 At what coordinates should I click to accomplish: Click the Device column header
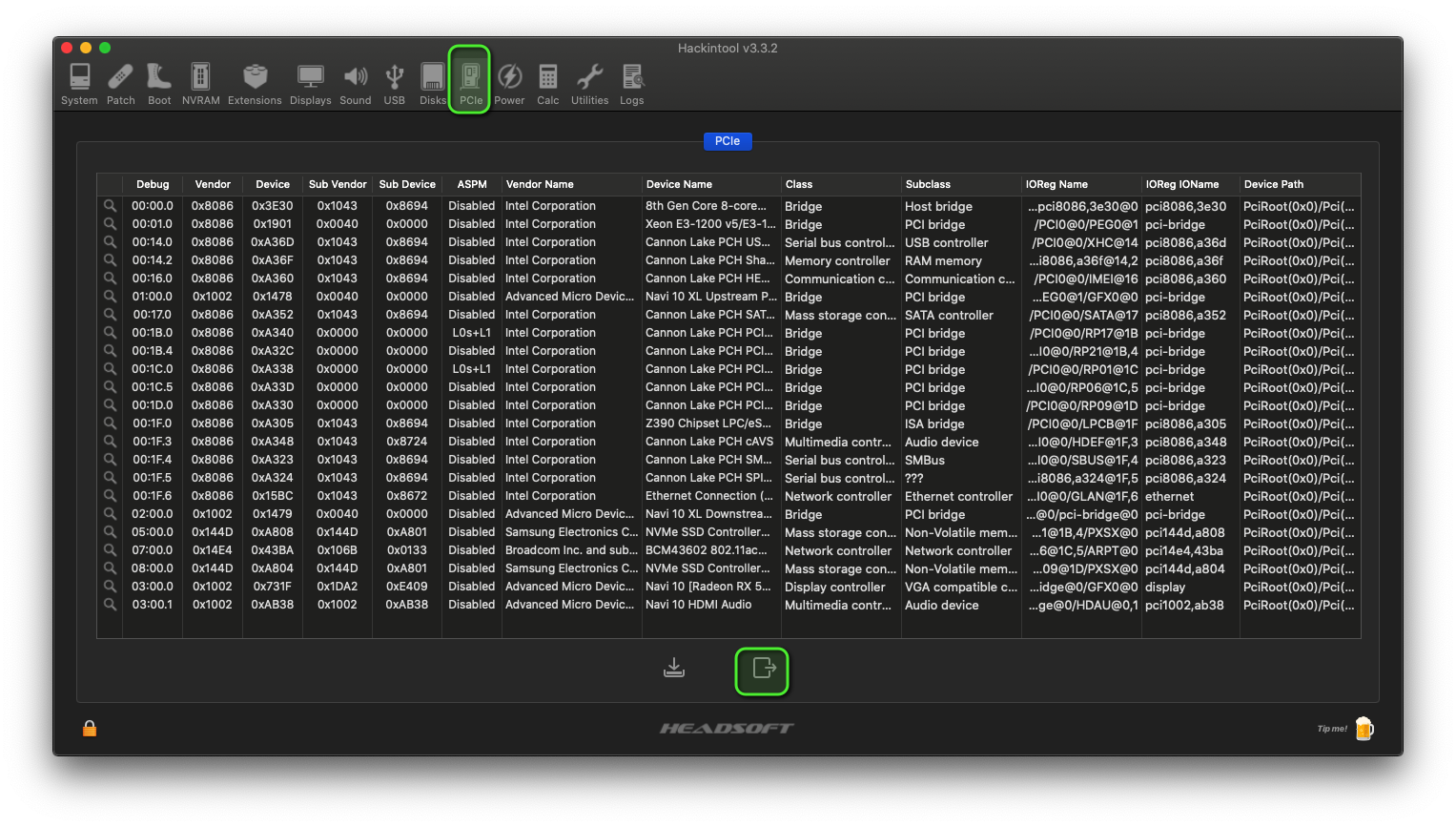point(273,185)
